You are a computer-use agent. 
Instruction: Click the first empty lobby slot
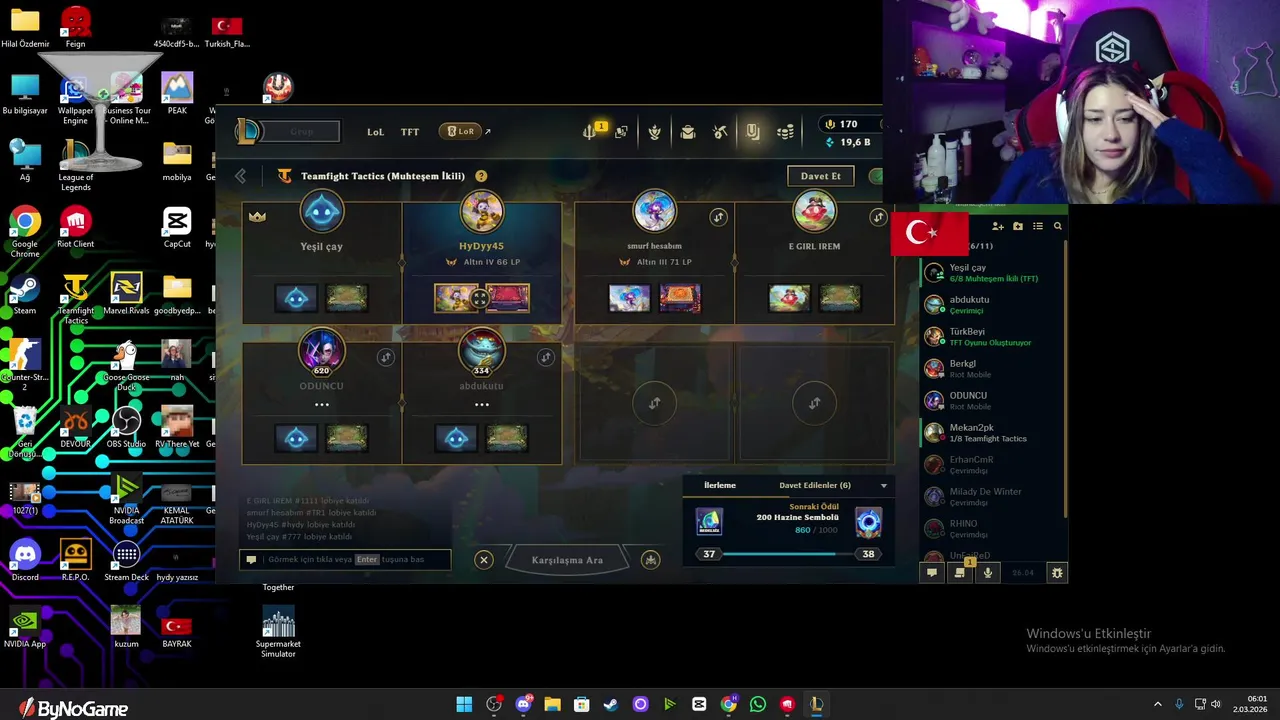point(654,403)
